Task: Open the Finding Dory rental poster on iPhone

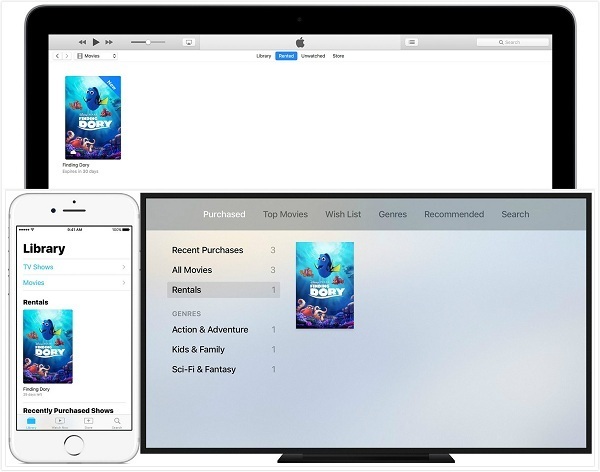Action: pyautogui.click(x=48, y=346)
